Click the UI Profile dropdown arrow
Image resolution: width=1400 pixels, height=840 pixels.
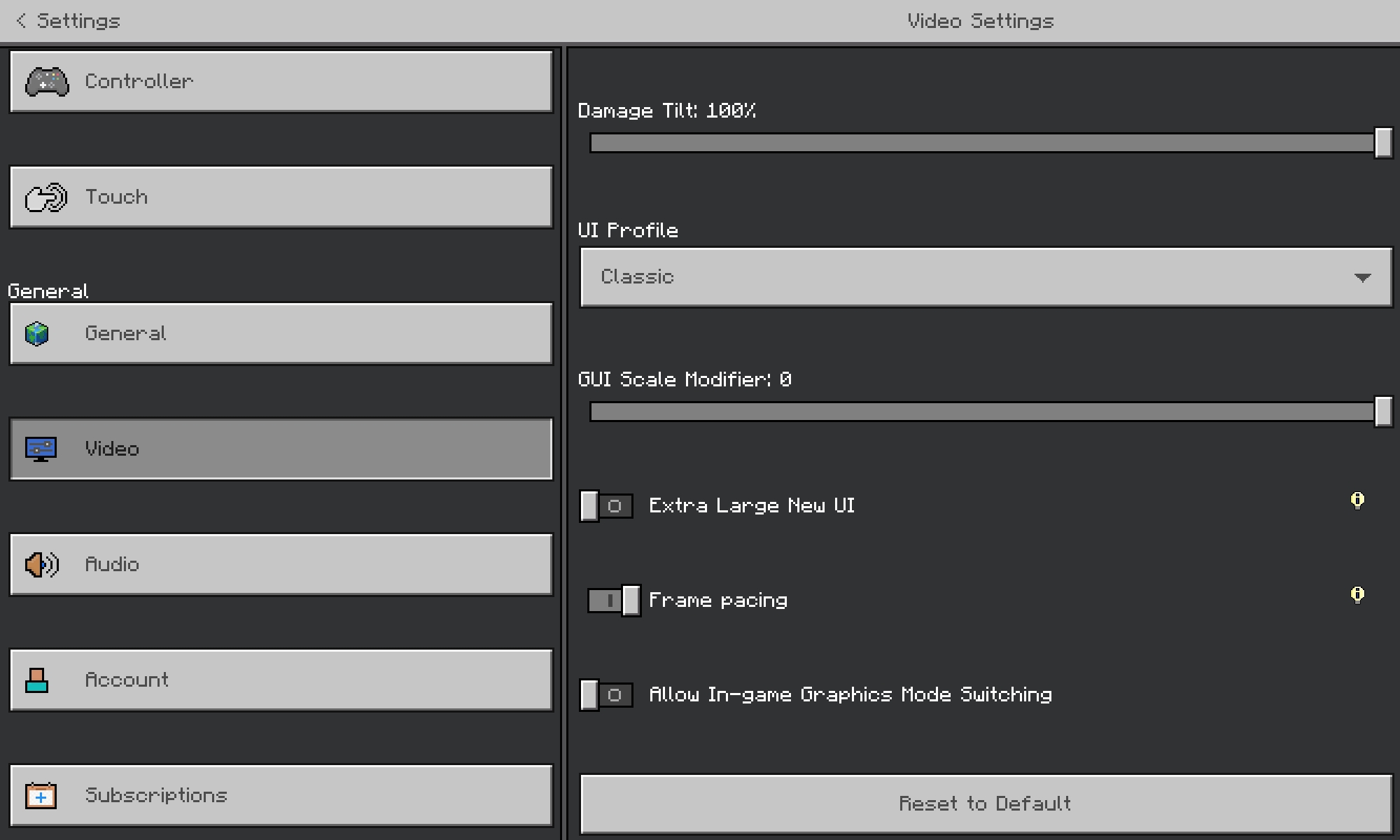(x=1362, y=278)
